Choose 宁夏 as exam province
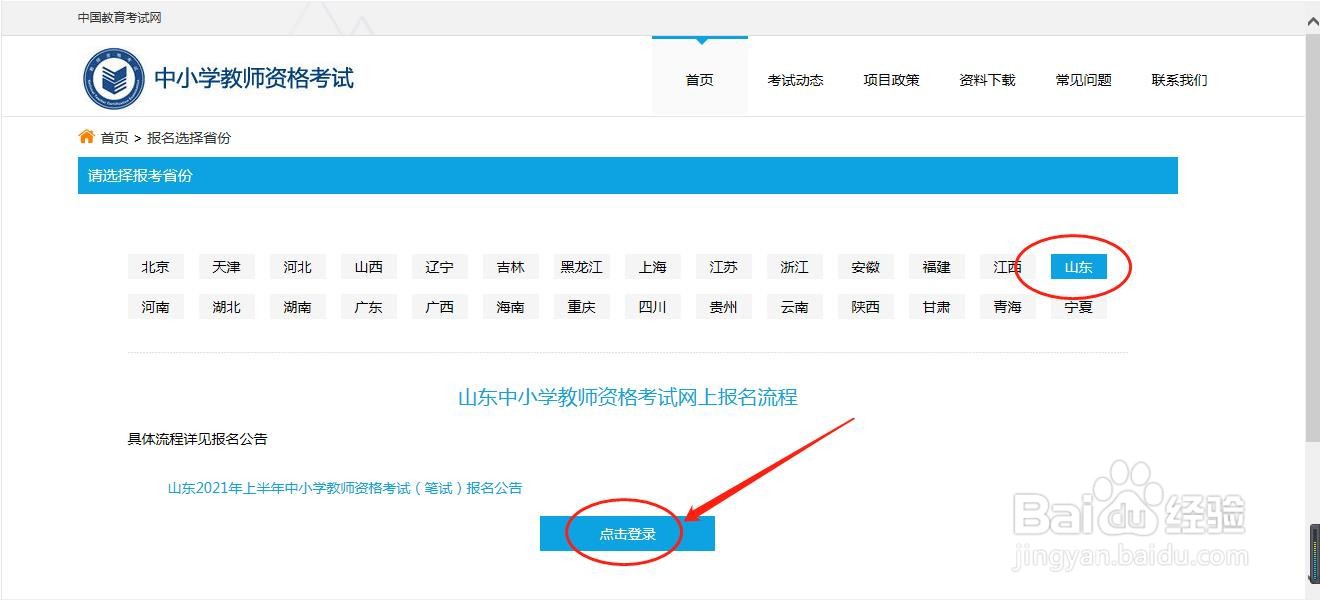This screenshot has width=1320, height=601. tap(1078, 306)
